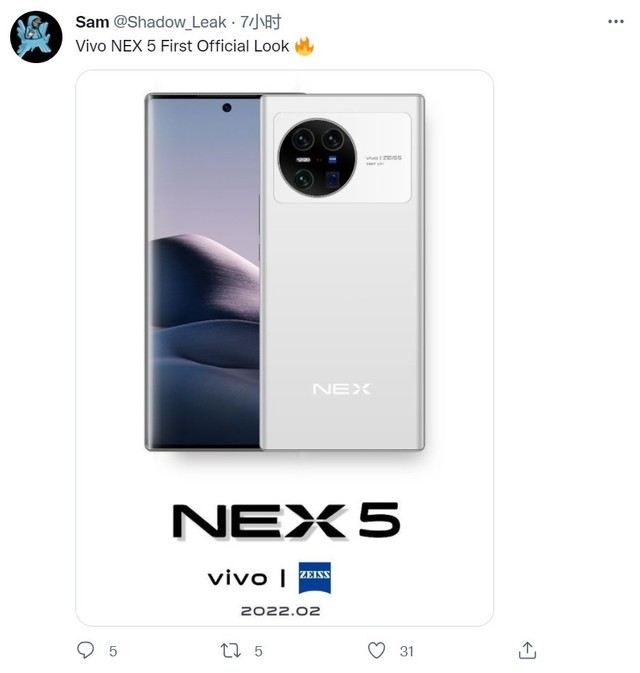Viewport: 640px width, 673px height.
Task: Open the display name "Sam" link
Action: click(x=93, y=22)
